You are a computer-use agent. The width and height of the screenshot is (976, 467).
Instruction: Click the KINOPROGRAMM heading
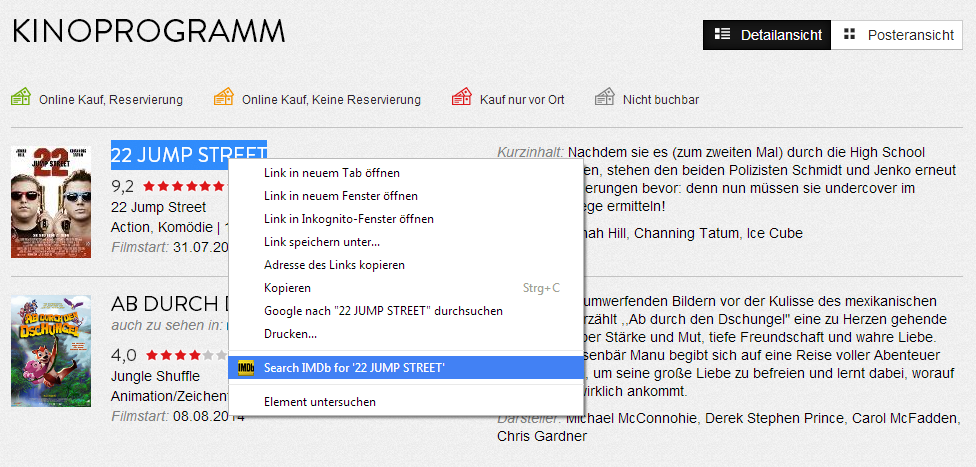(x=149, y=32)
